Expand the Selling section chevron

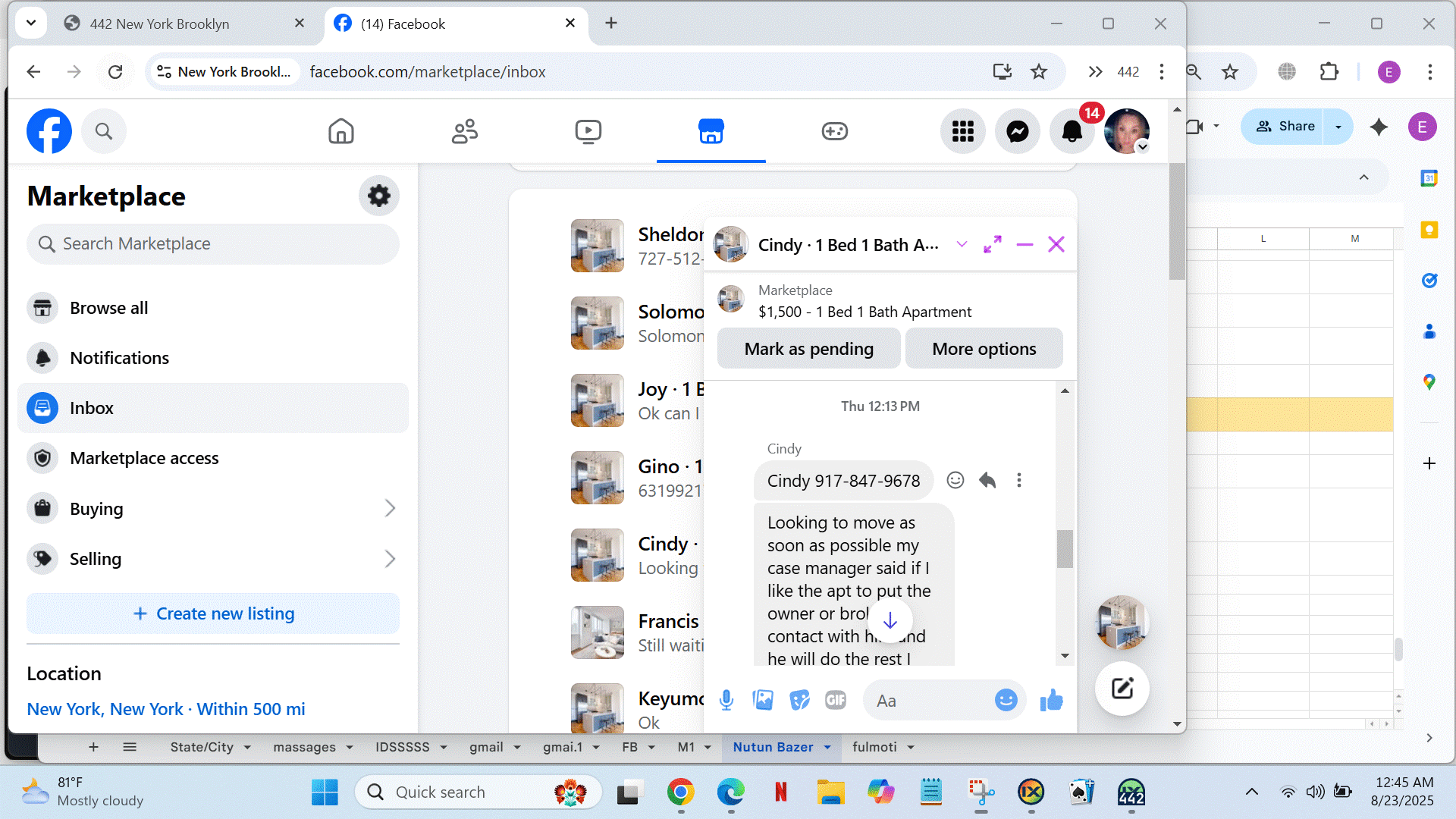390,559
